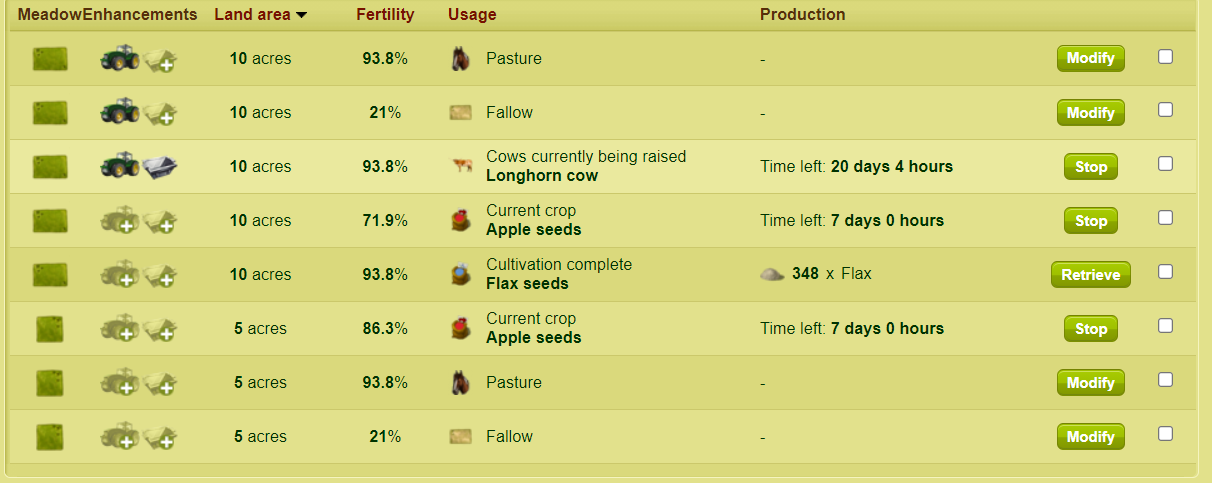Toggle the Land area sort arrow

pos(301,15)
